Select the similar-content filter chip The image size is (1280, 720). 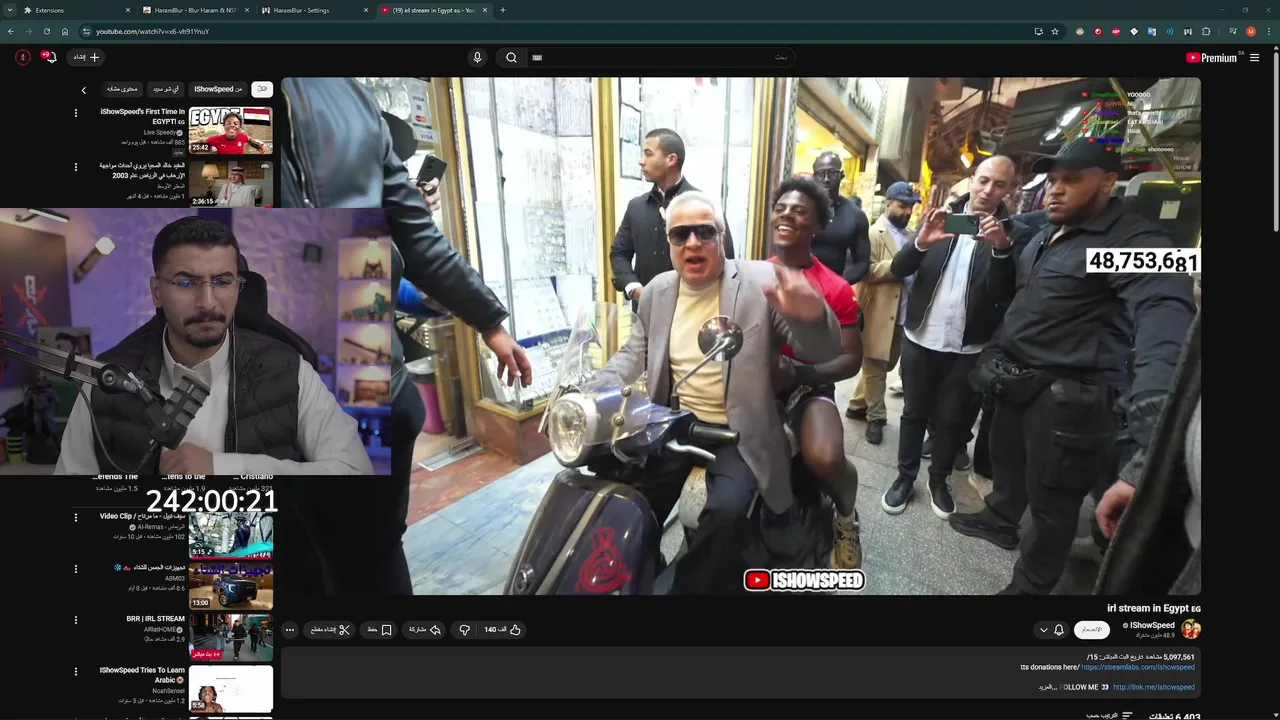[122, 89]
